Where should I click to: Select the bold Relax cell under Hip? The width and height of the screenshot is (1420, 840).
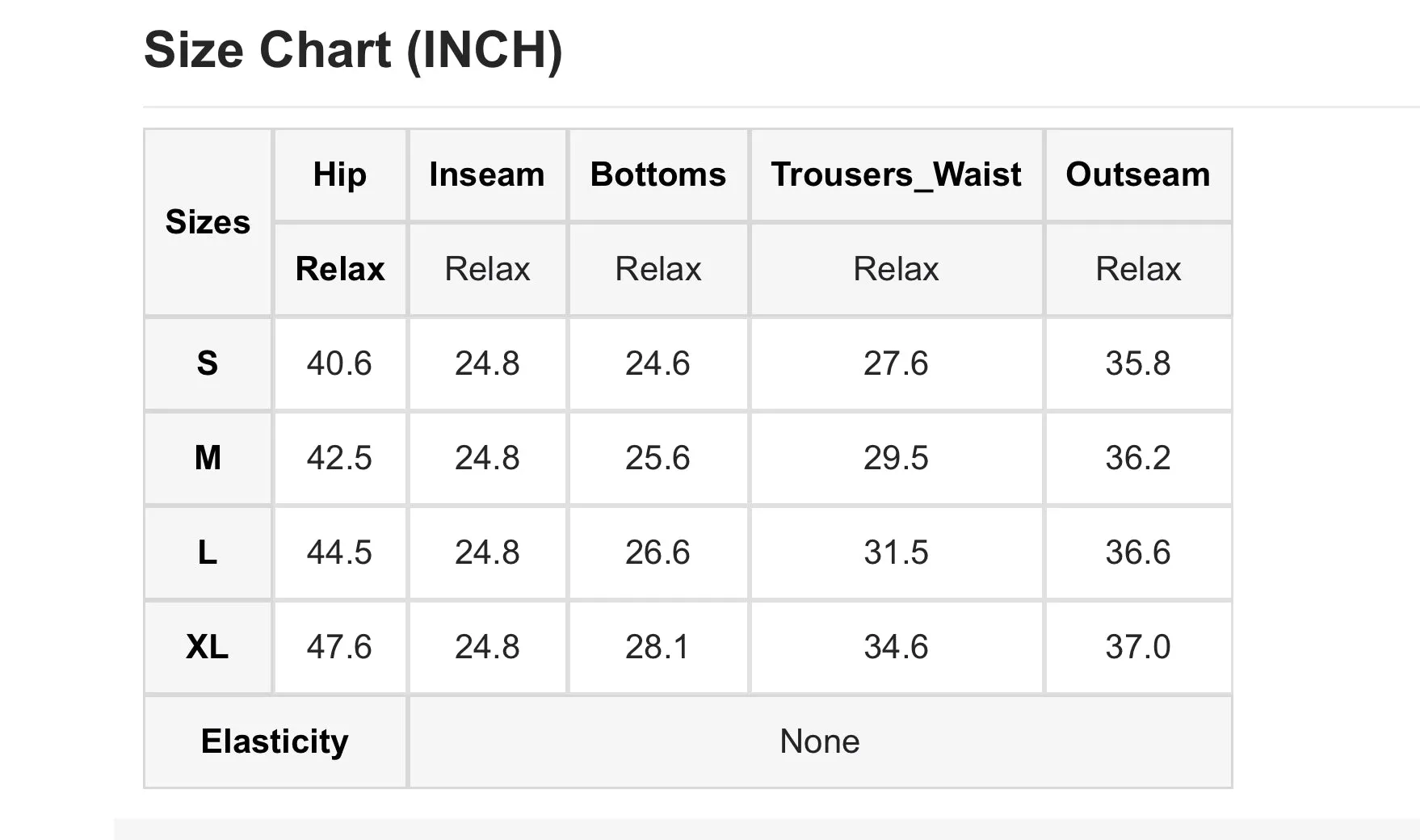[340, 269]
